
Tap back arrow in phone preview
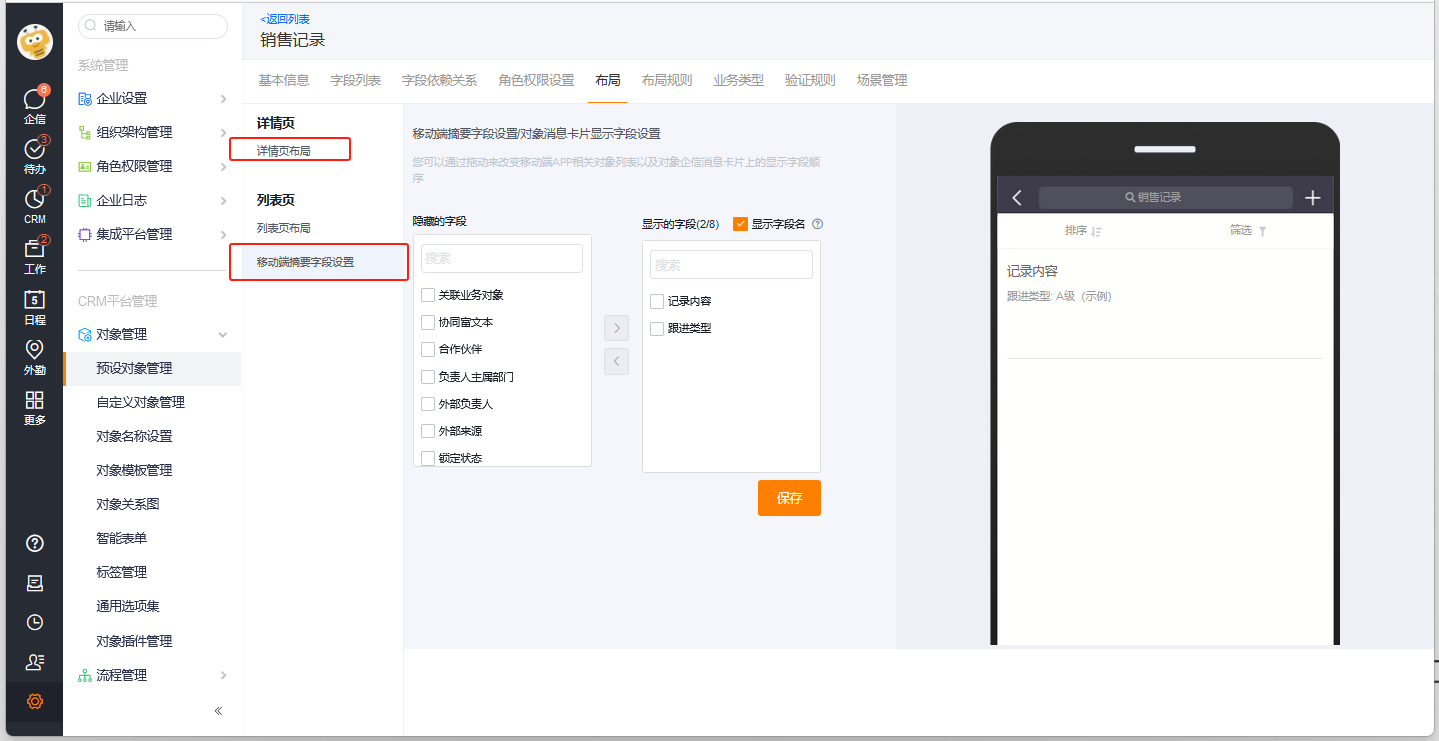click(x=1017, y=198)
